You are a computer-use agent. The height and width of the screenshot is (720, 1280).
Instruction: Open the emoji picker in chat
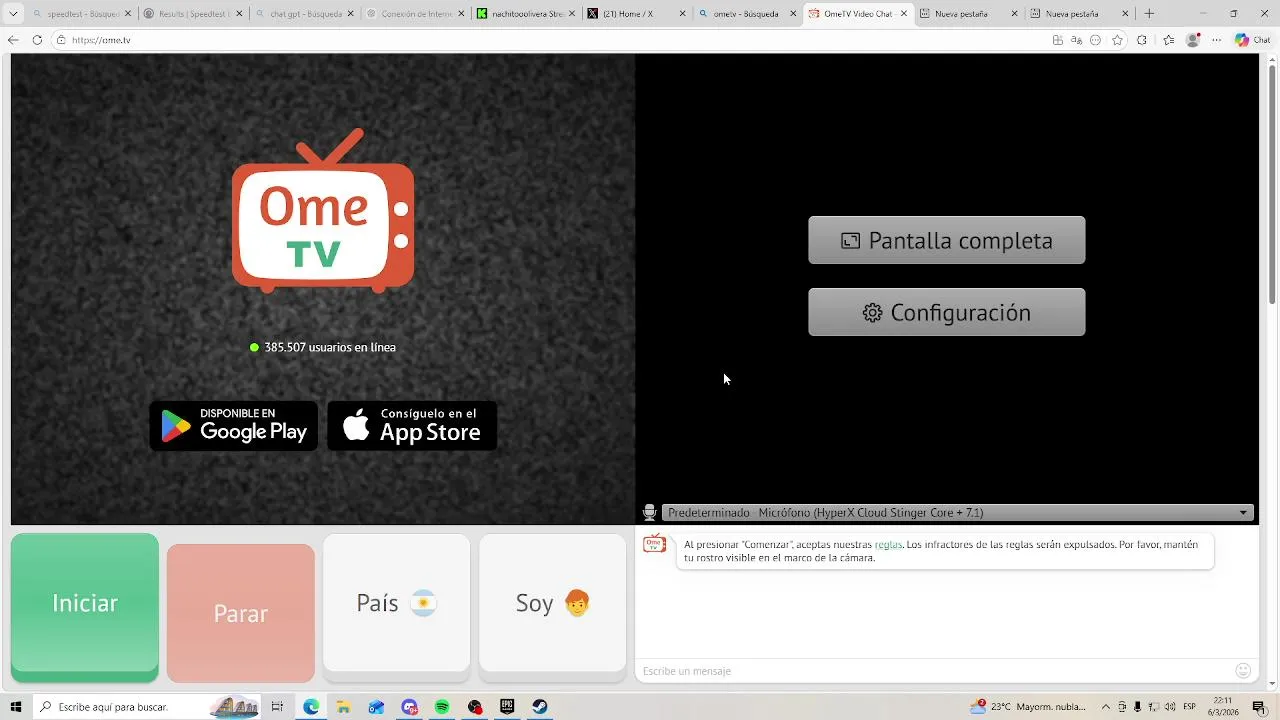[1243, 671]
